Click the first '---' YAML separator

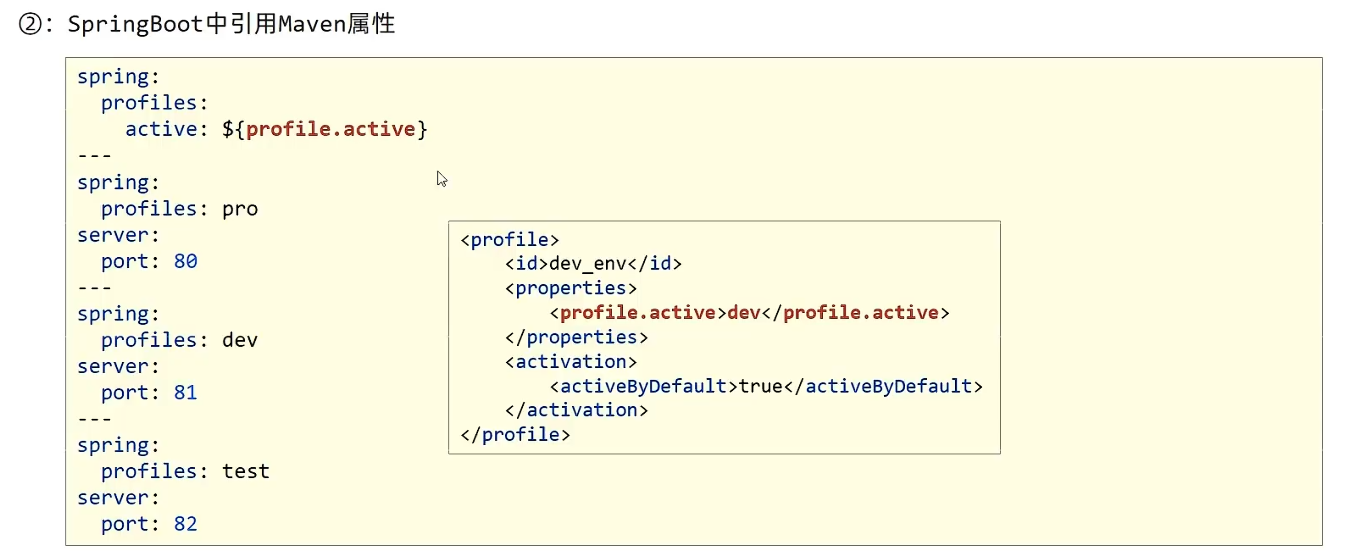95,156
